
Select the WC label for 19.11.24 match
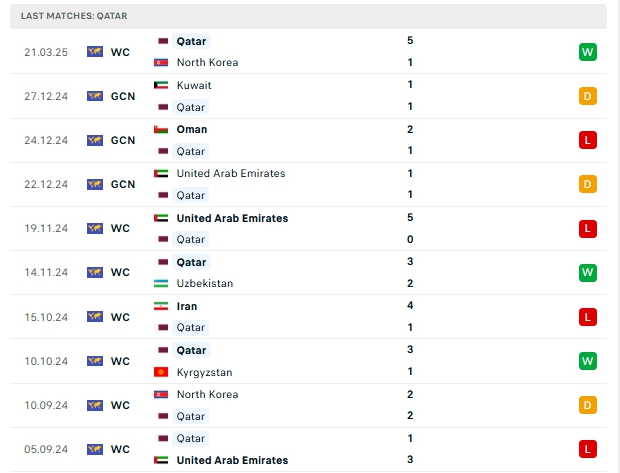click(120, 229)
